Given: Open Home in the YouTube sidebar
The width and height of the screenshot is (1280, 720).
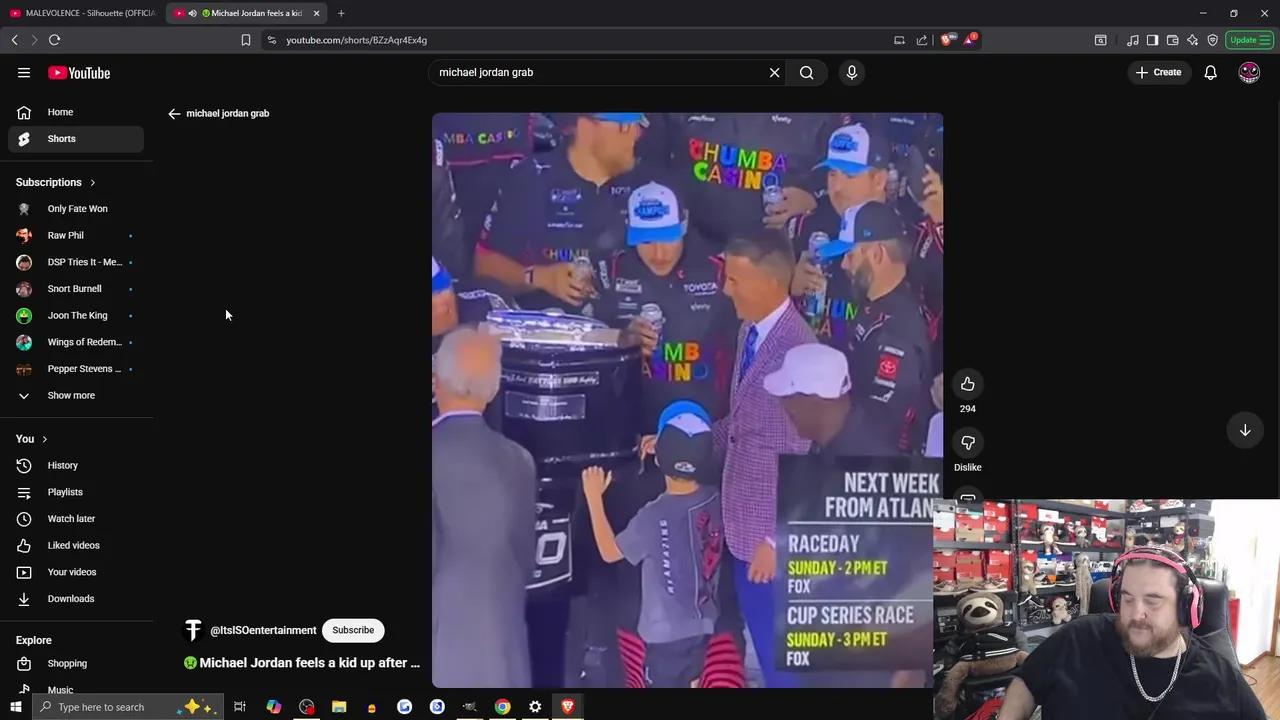Looking at the screenshot, I should pyautogui.click(x=76, y=112).
